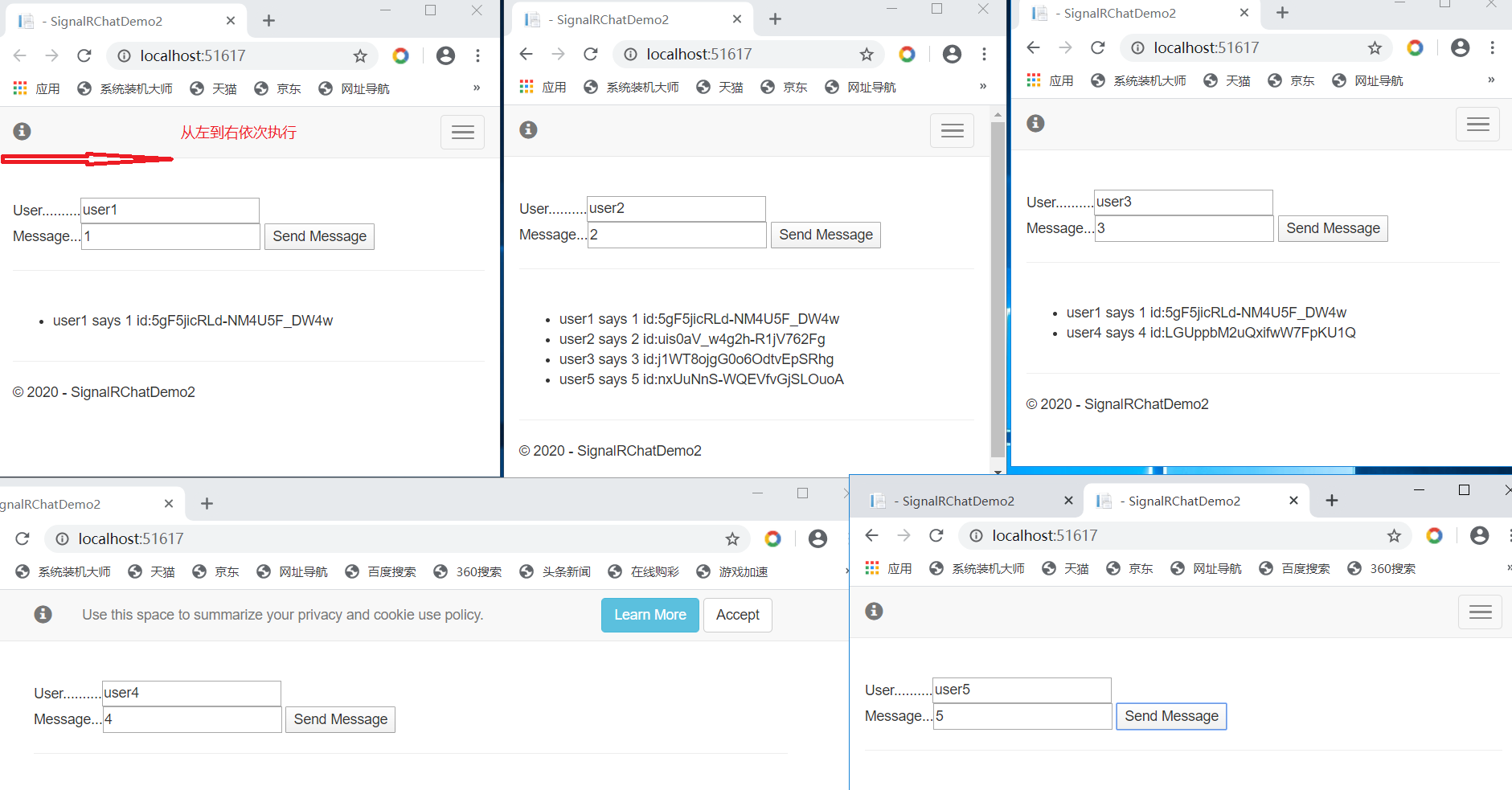Image resolution: width=1512 pixels, height=790 pixels.
Task: Send Message as user2
Action: click(x=826, y=235)
